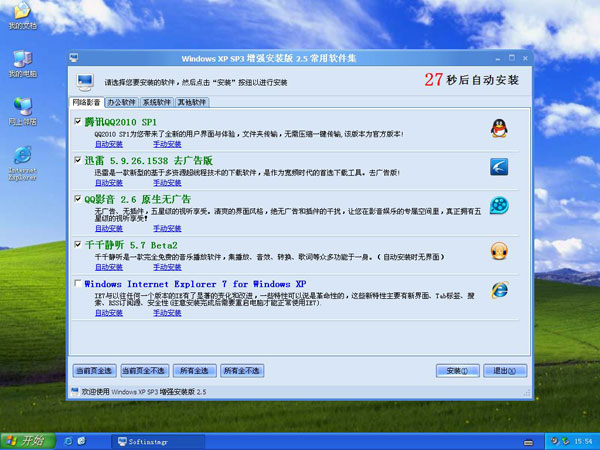The width and height of the screenshot is (600, 450).
Task: Click the first system tray icon beside the clock
Action: (x=554, y=441)
